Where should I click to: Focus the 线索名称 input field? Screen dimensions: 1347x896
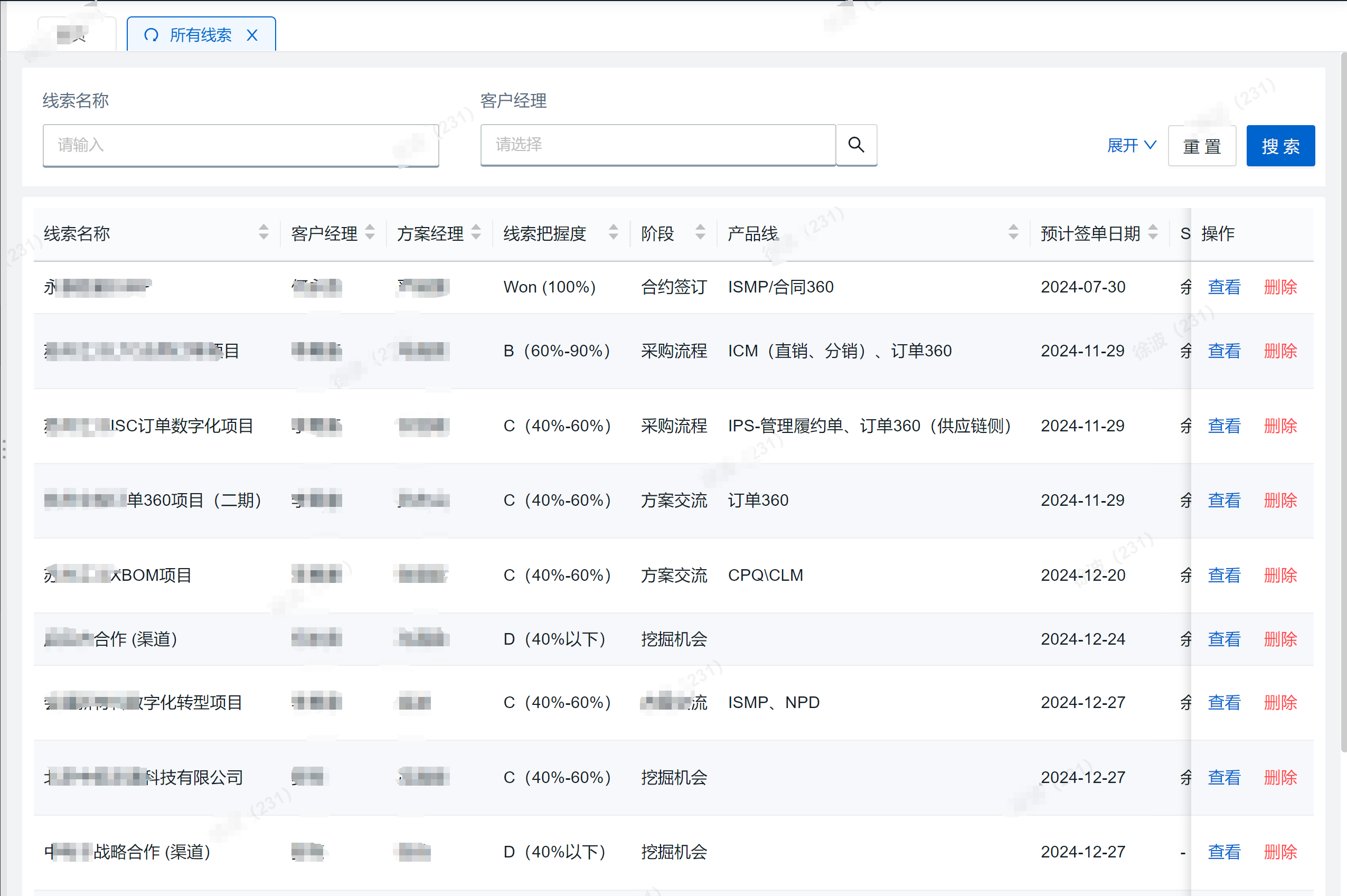point(241,145)
